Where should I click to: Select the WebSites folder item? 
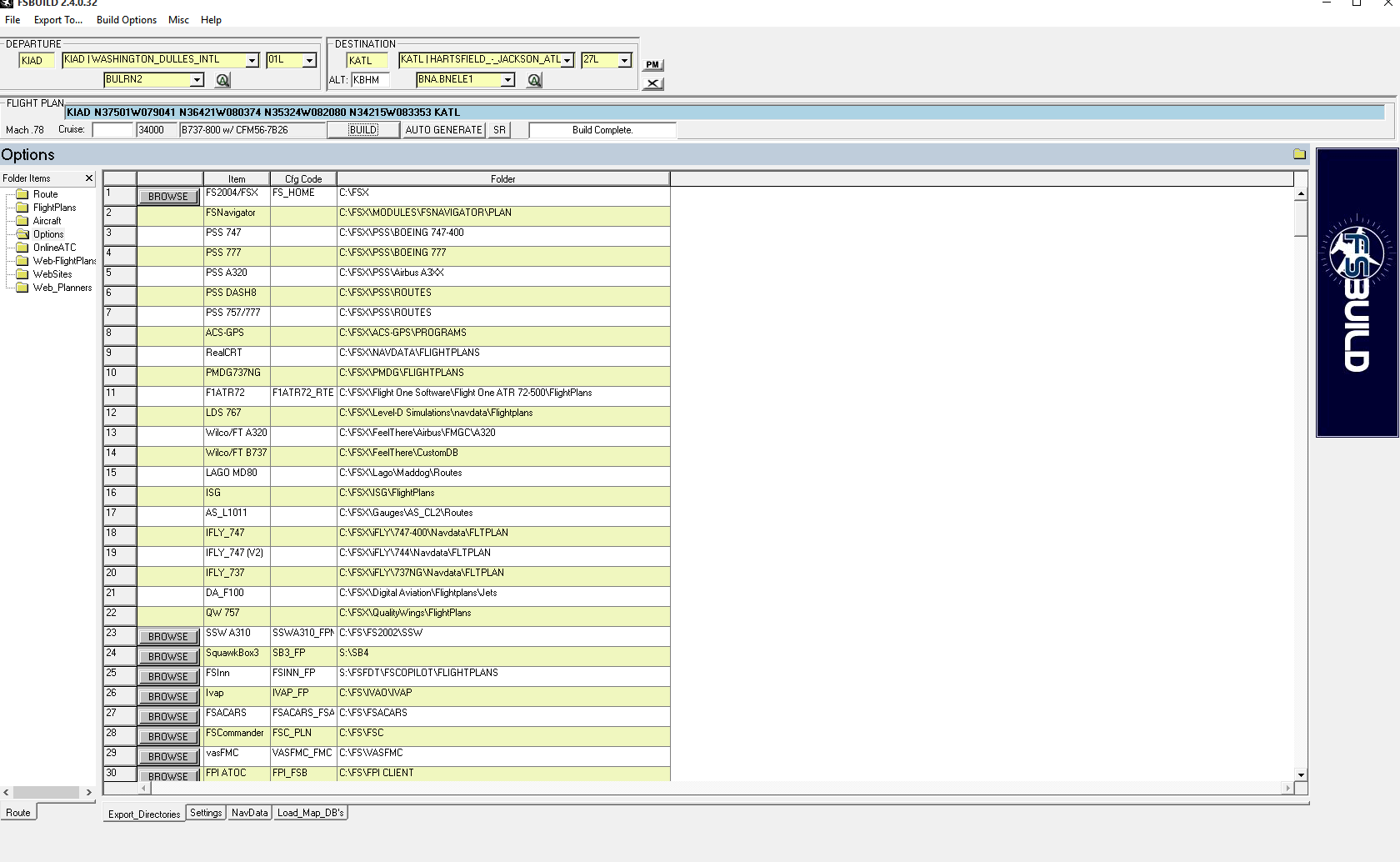tap(52, 274)
